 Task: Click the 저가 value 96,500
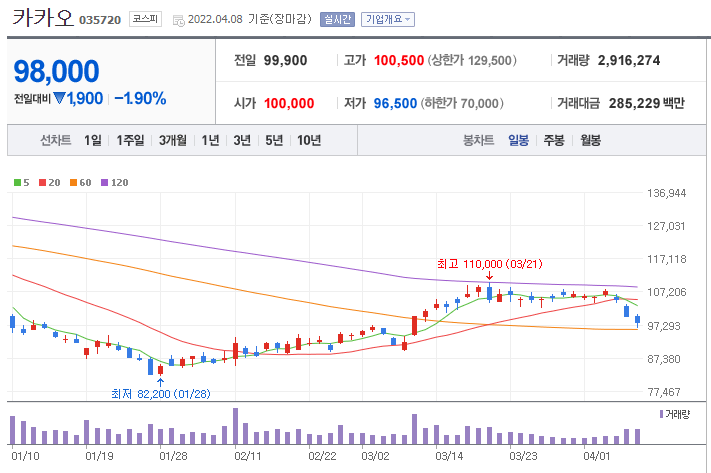point(395,103)
